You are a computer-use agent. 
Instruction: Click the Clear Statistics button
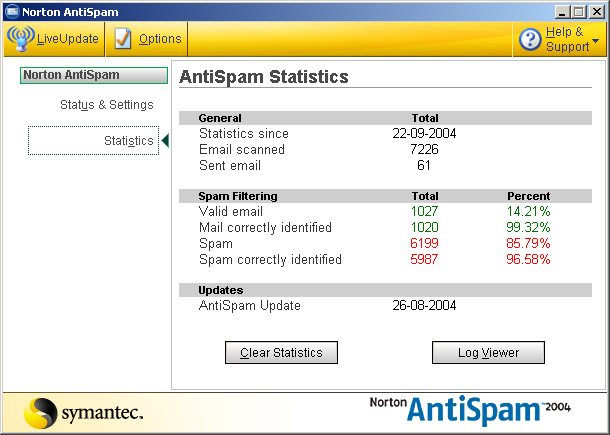point(281,353)
